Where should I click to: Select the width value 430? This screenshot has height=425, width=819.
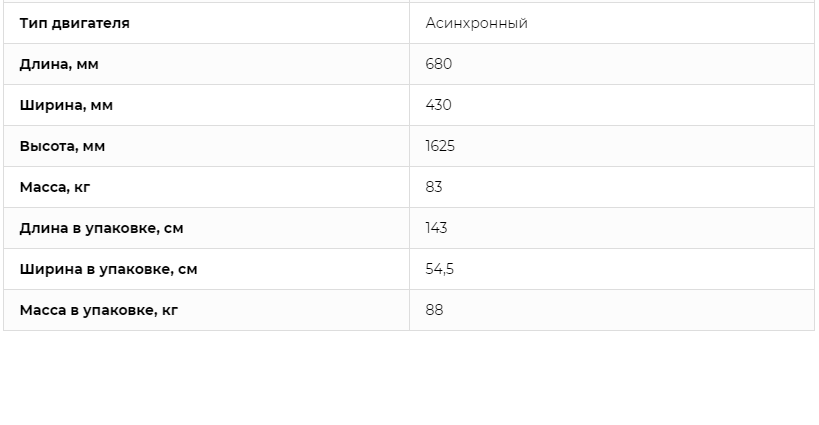pyautogui.click(x=439, y=105)
